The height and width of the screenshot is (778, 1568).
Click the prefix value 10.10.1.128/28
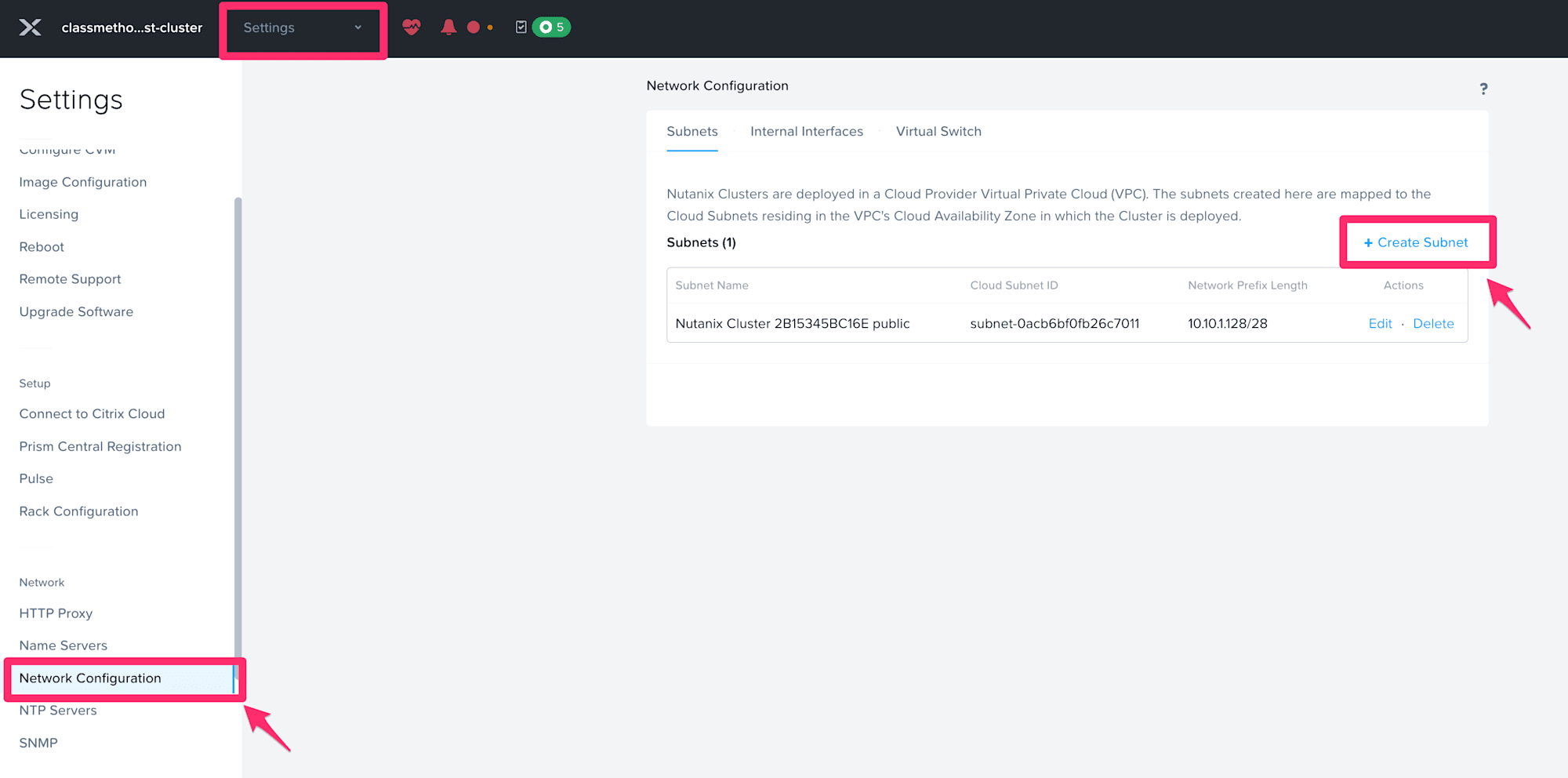click(x=1228, y=323)
